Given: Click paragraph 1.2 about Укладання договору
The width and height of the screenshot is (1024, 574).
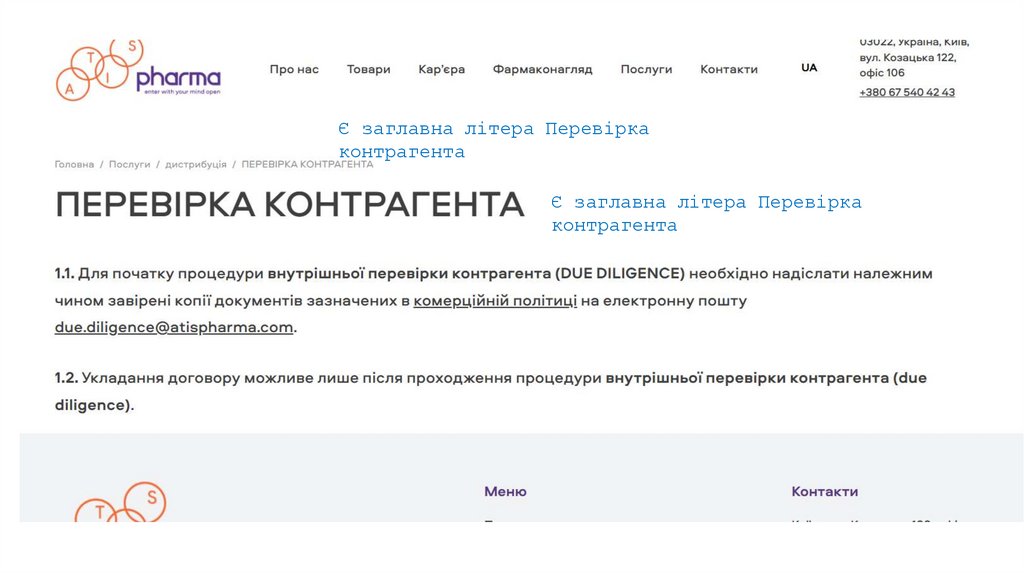Looking at the screenshot, I should (490, 391).
